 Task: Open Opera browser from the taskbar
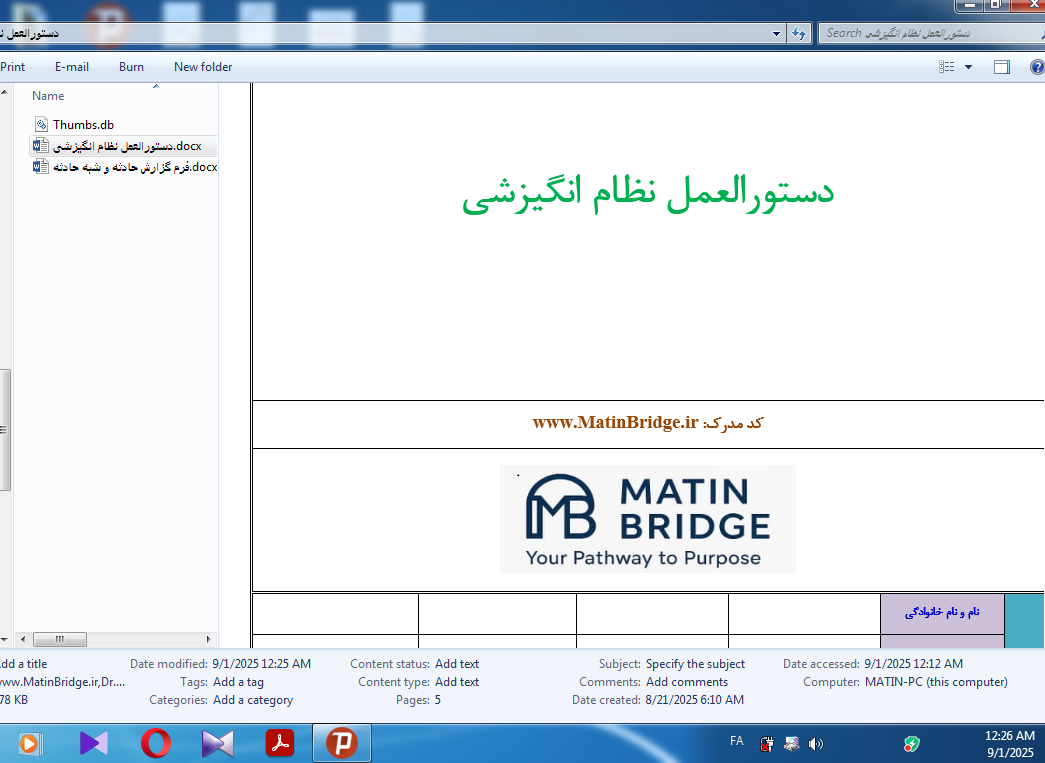[x=155, y=743]
